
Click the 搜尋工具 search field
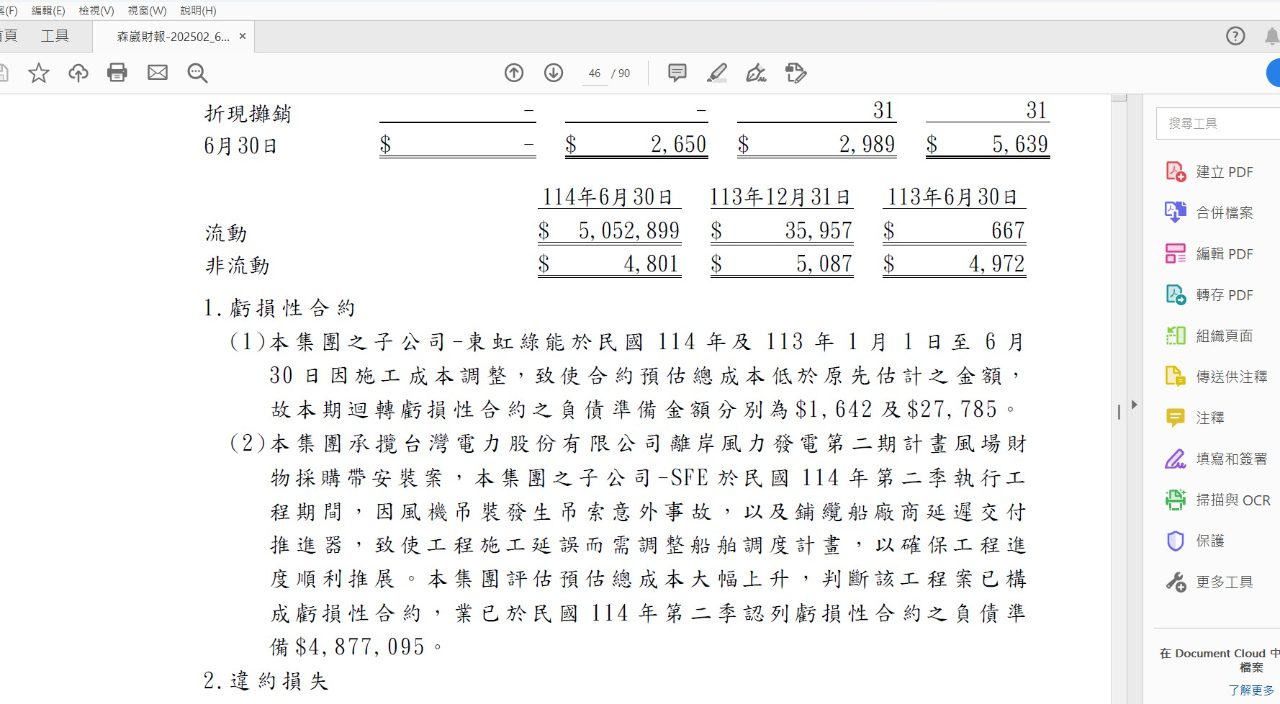pyautogui.click(x=1219, y=123)
